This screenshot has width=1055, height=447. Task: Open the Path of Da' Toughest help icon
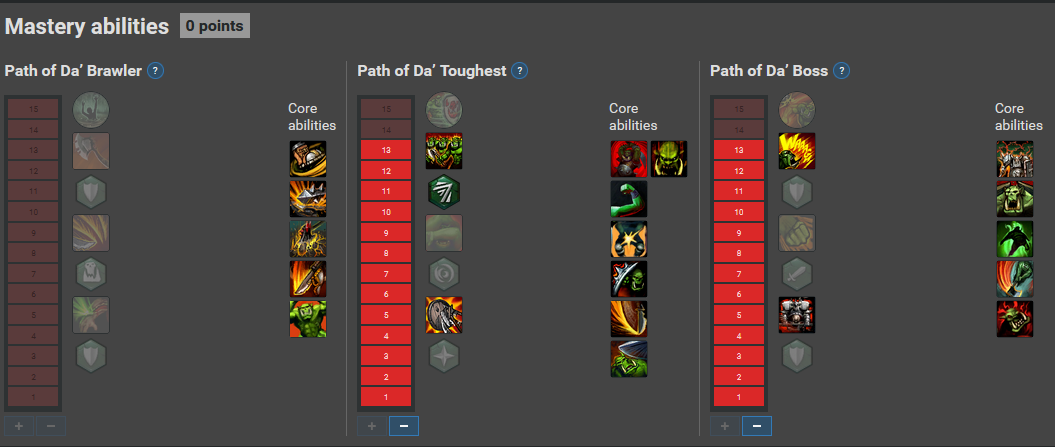tap(519, 71)
